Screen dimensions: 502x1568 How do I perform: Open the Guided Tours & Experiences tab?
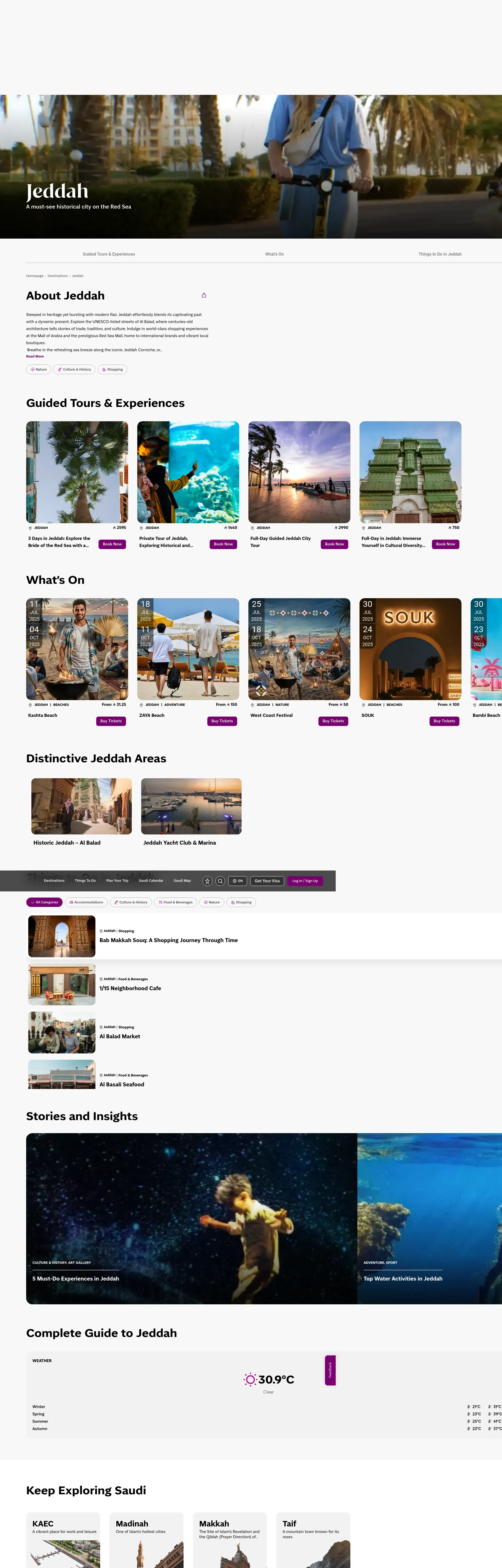pyautogui.click(x=109, y=254)
